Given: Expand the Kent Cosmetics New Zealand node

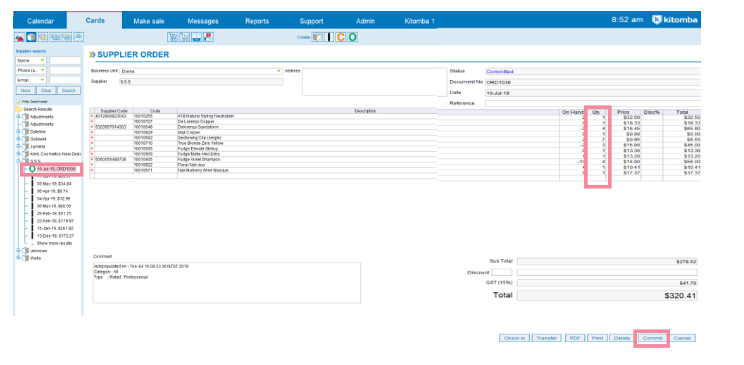Looking at the screenshot, I should tap(19, 154).
